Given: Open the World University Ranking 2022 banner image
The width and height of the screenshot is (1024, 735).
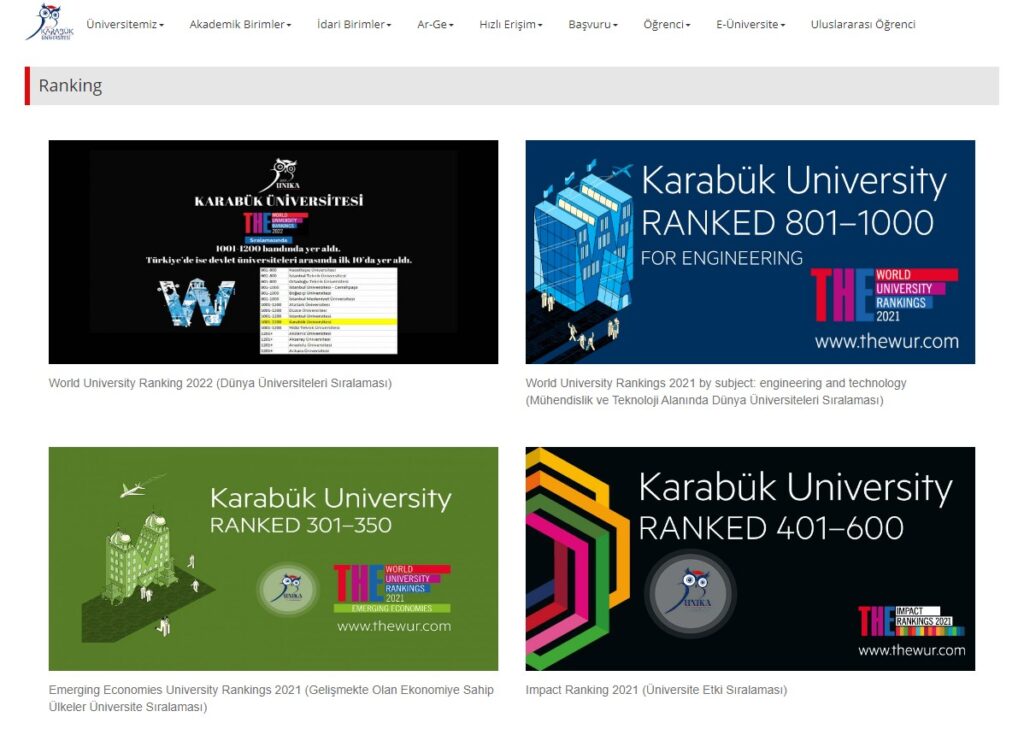Looking at the screenshot, I should tap(273, 252).
